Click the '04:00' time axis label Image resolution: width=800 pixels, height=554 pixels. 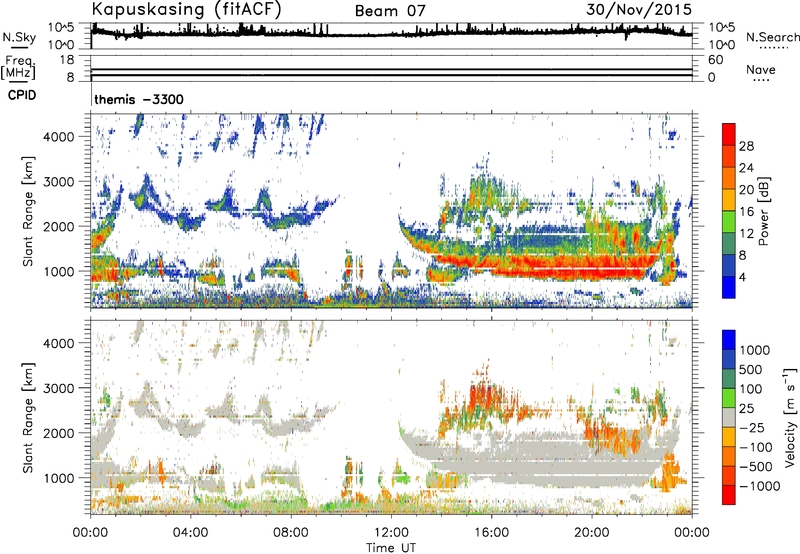coord(191,533)
